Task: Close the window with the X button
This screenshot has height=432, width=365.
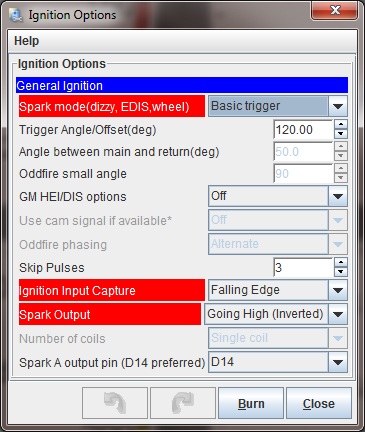Action: (335, 11)
